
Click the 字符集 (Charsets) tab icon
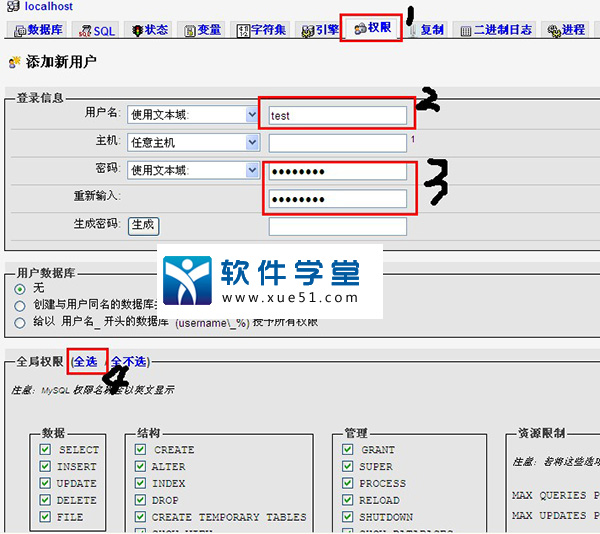point(243,31)
